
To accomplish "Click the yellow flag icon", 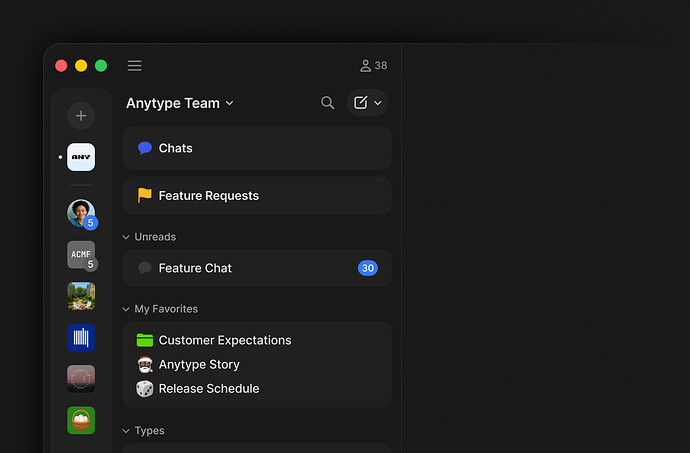I will click(144, 195).
